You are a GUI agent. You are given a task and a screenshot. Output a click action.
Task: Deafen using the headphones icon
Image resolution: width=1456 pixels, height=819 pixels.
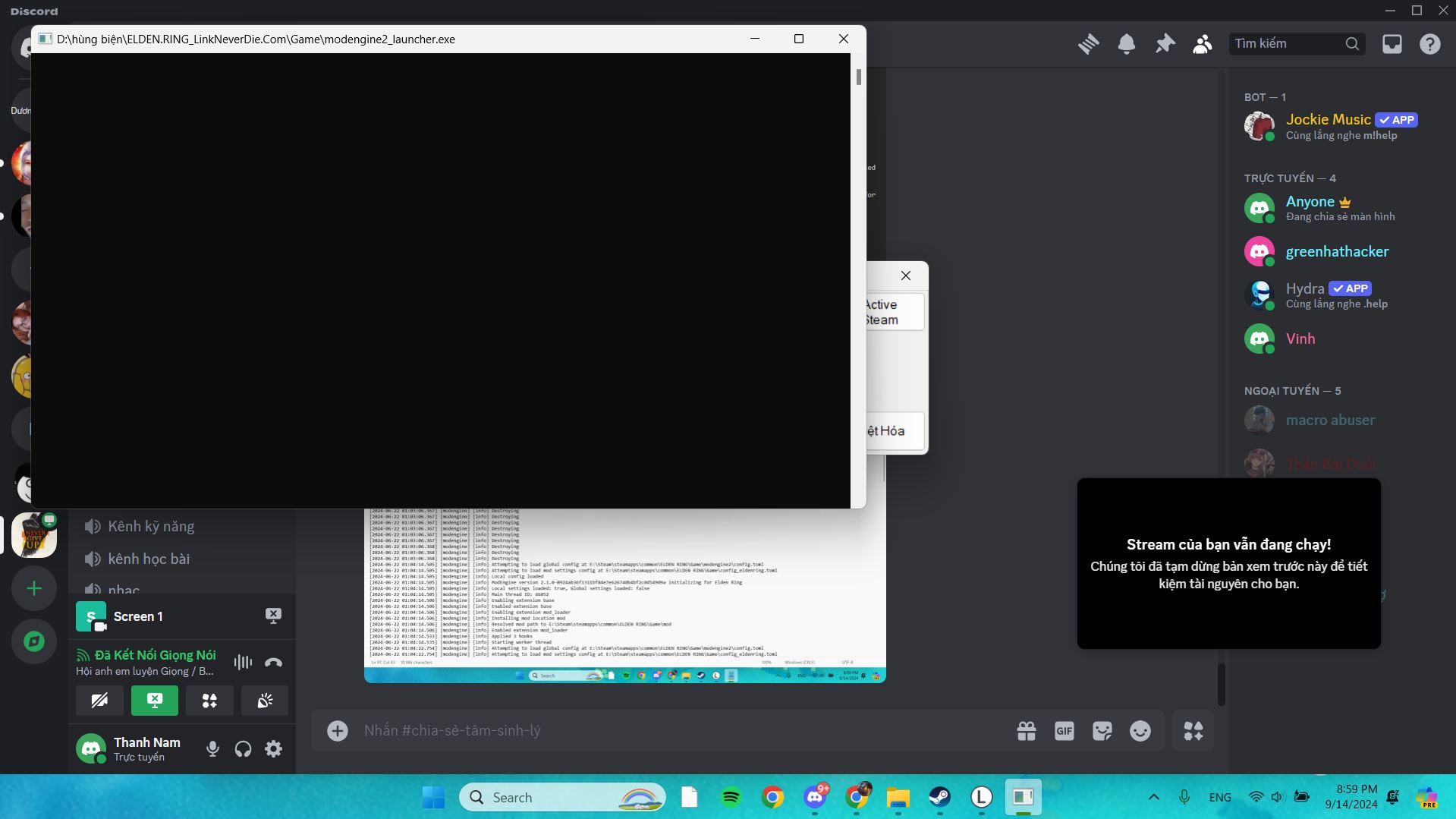[x=243, y=749]
